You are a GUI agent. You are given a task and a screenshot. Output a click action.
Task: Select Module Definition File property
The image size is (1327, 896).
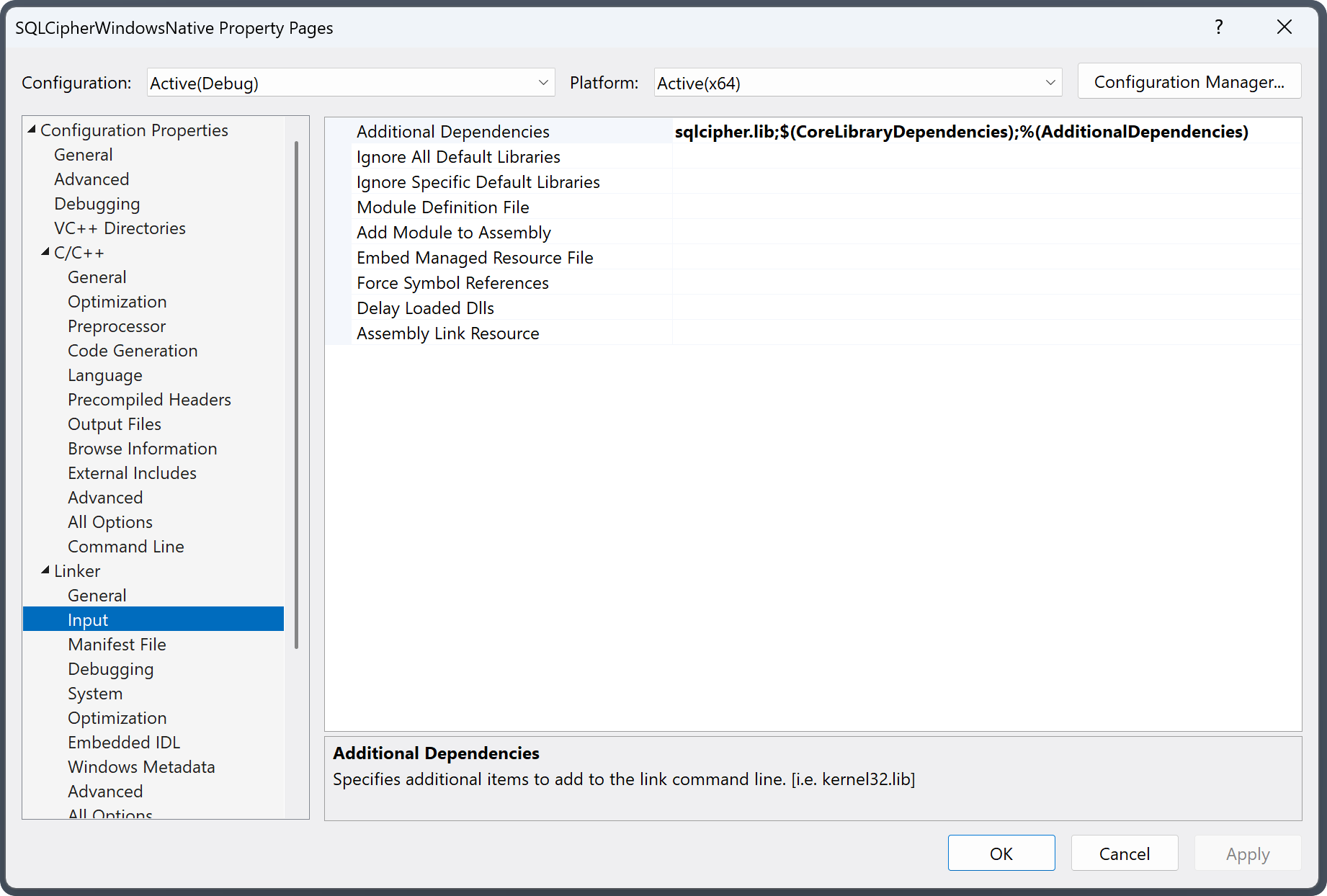(442, 207)
